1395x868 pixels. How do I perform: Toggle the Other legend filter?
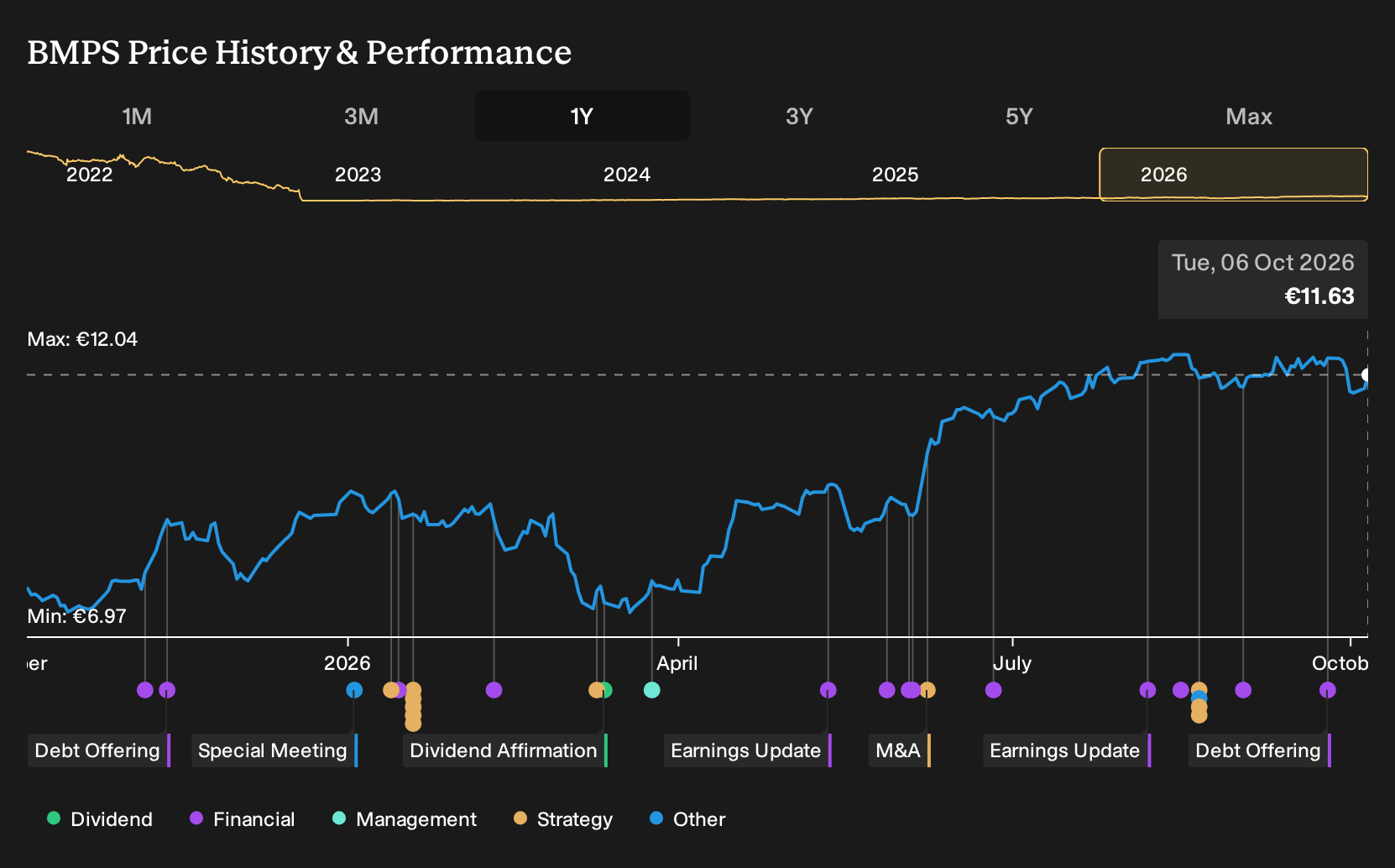coord(687,819)
